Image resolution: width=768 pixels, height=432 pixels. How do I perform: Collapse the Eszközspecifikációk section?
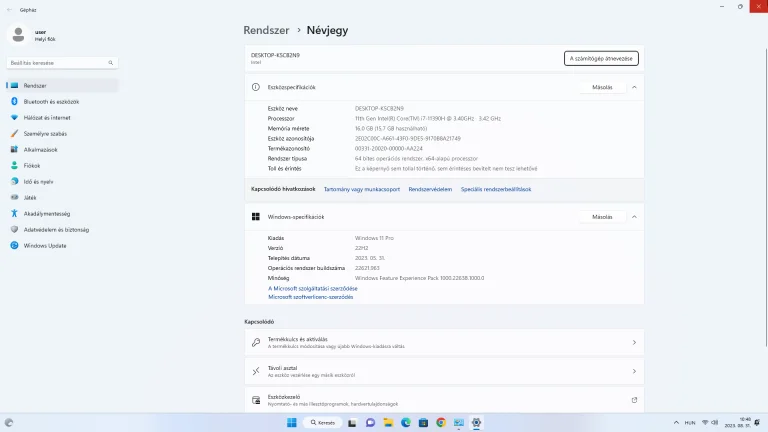pos(634,87)
